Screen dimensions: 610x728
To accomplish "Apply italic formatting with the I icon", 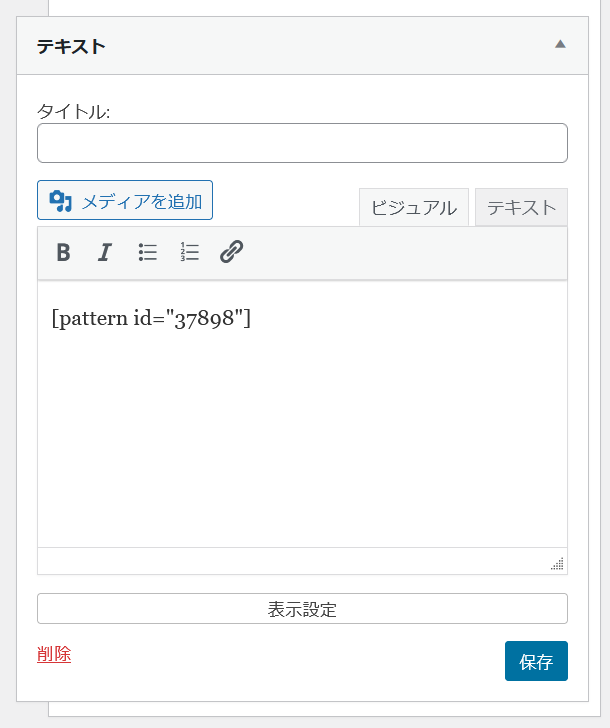I will pyautogui.click(x=105, y=253).
